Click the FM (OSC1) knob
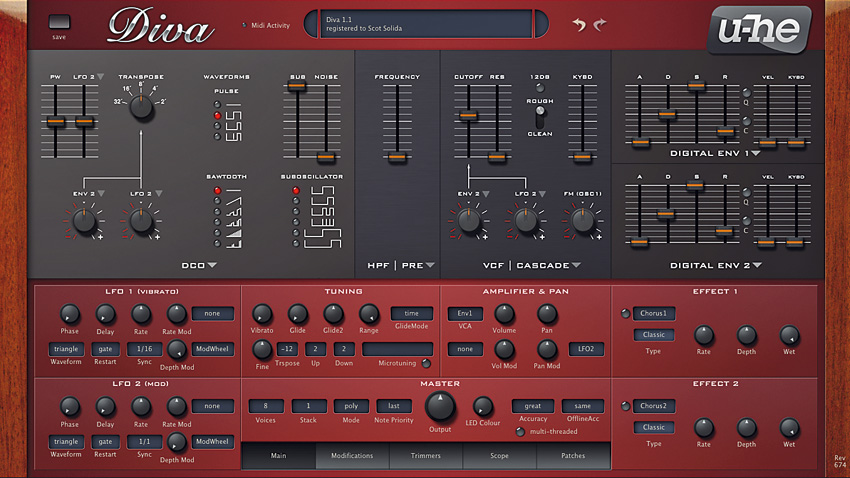The height and width of the screenshot is (478, 850). (x=583, y=221)
